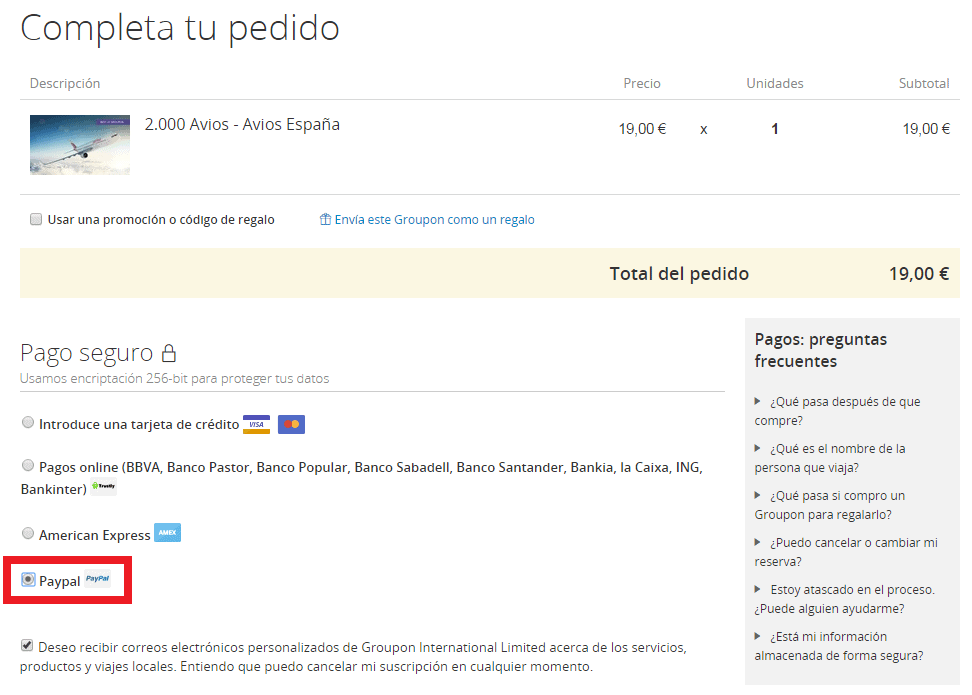972x695 pixels.
Task: Click the padlock icon beside Pago seguro
Action: point(169,353)
